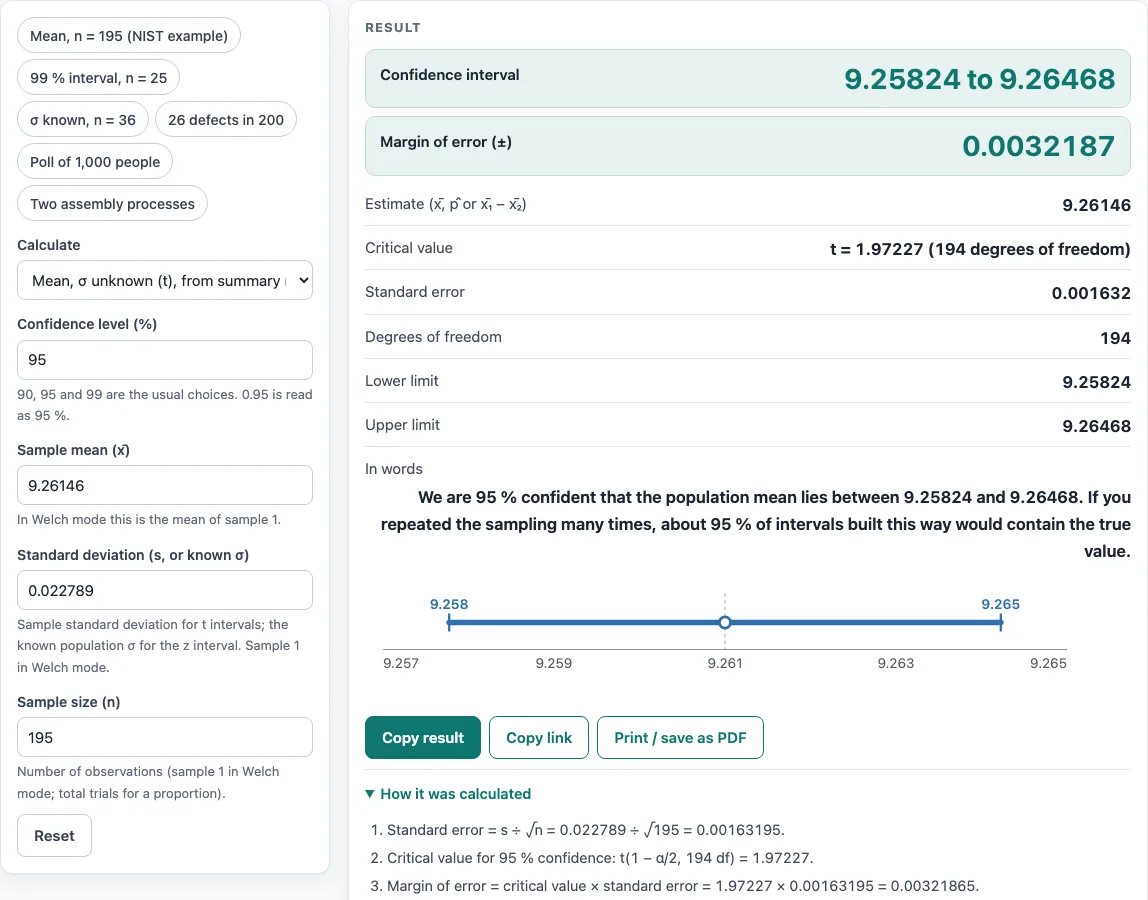Select the 26 defects in 200 preset
Screen dimensions: 1148x900
pos(226,119)
